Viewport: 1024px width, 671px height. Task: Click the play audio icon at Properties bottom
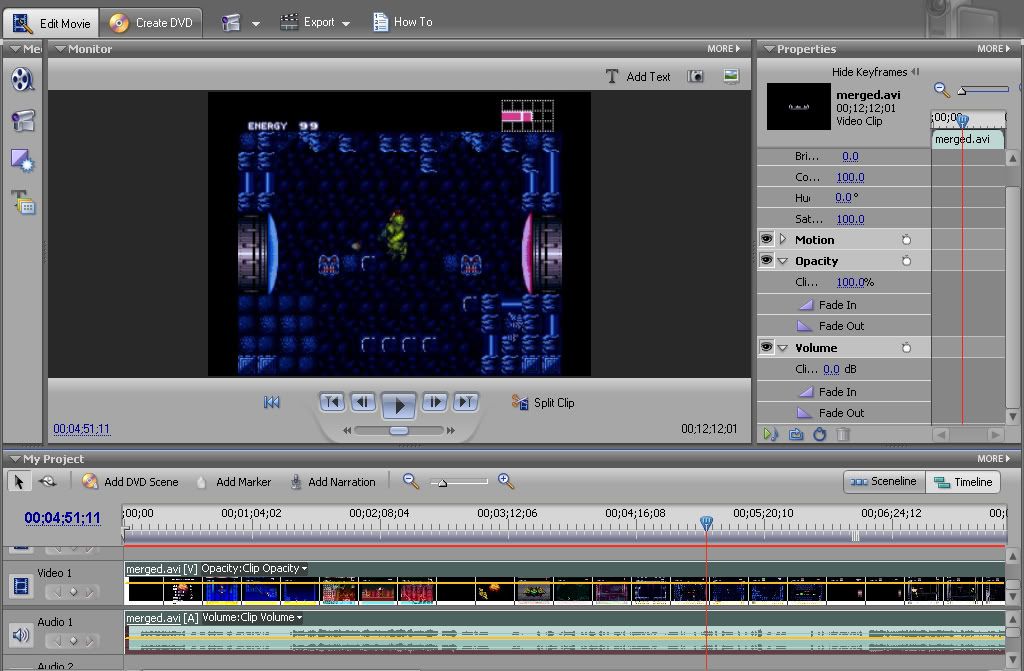[771, 434]
